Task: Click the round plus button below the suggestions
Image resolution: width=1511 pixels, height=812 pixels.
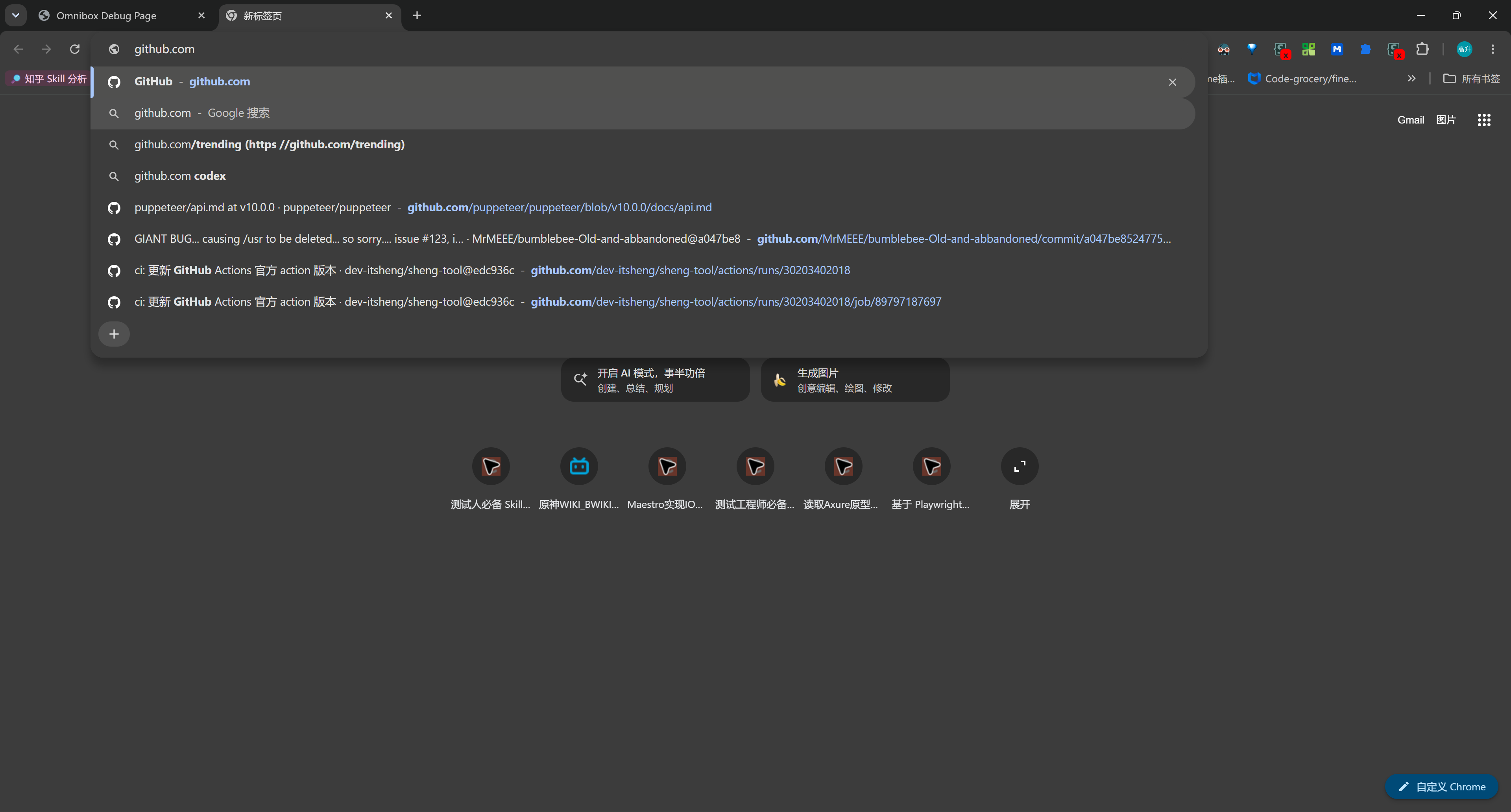Action: tap(114, 334)
